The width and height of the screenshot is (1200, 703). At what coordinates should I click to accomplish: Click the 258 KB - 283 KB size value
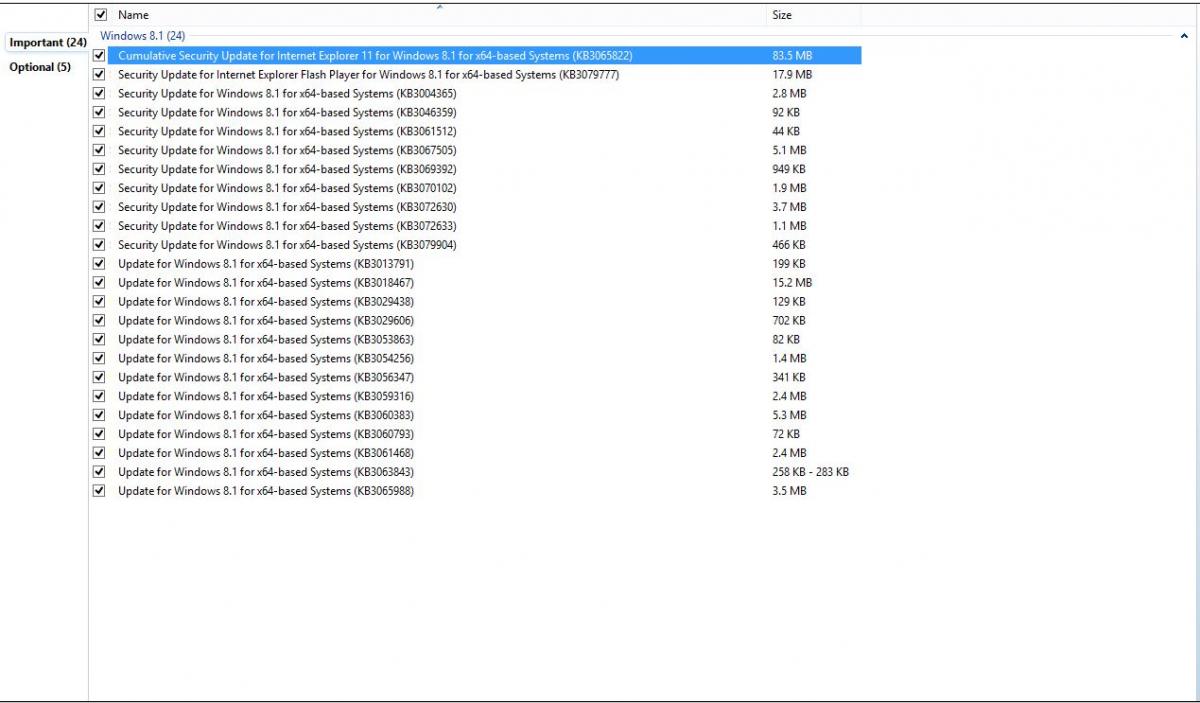(810, 472)
